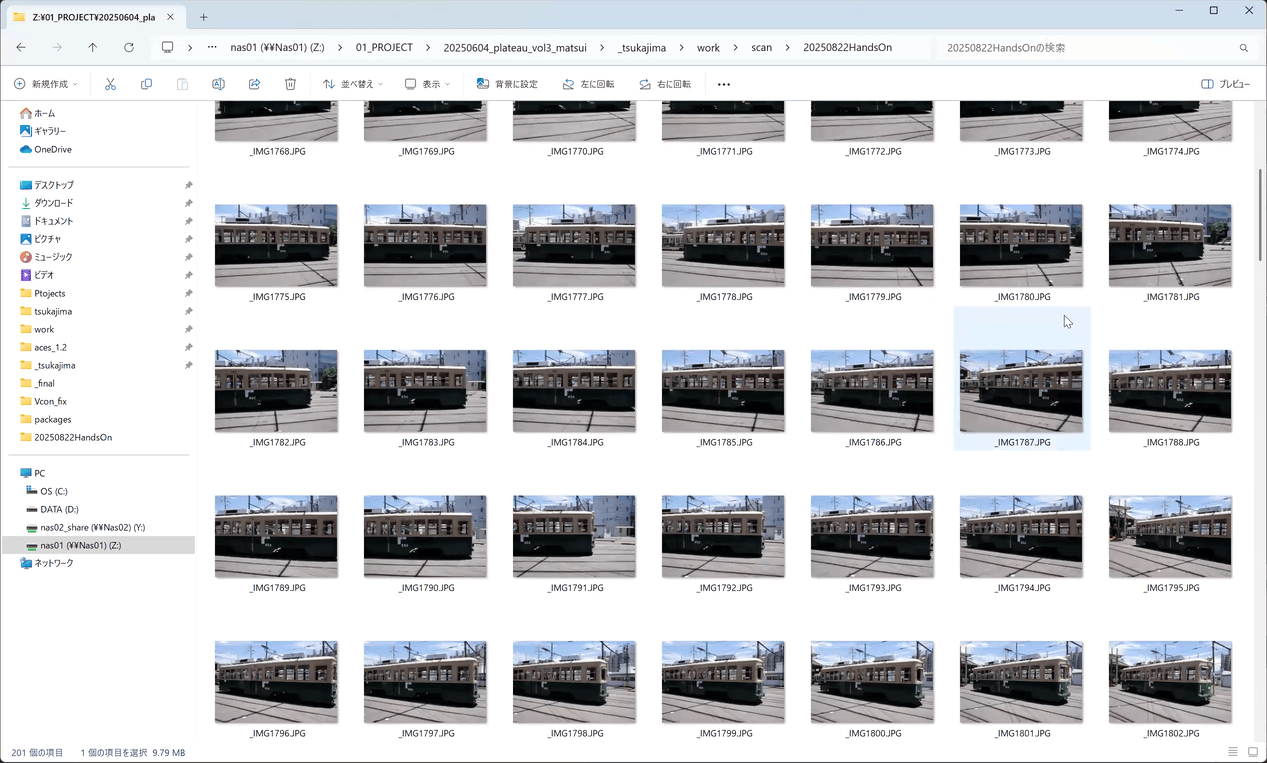Viewport: 1267px width, 763px height.
Task: Refresh the current folder view
Action: tap(129, 47)
